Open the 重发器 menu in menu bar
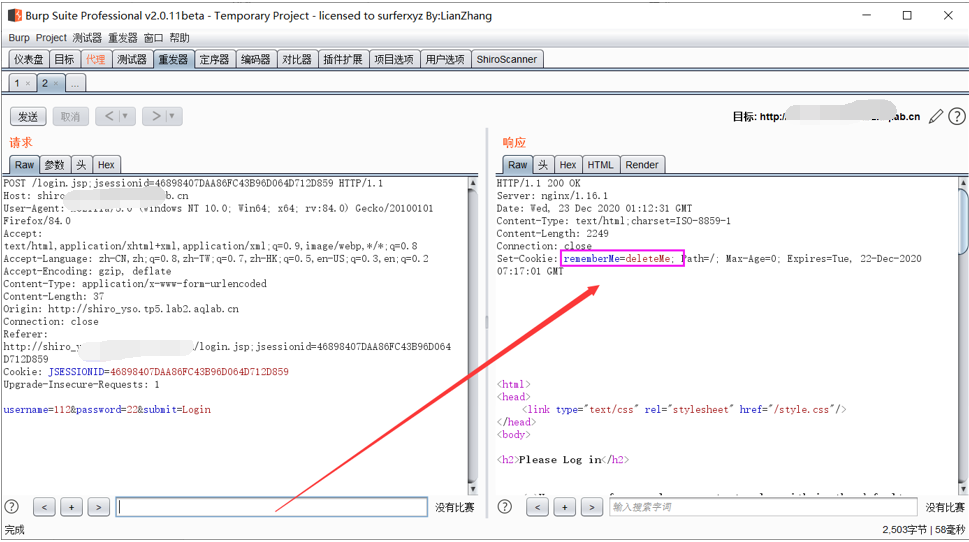The width and height of the screenshot is (969, 542). [x=123, y=38]
